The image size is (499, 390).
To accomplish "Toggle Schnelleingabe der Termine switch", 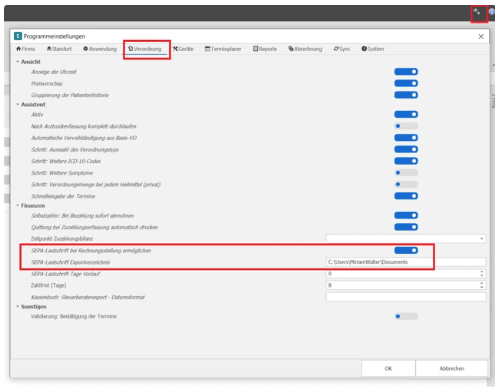I will 406,196.
